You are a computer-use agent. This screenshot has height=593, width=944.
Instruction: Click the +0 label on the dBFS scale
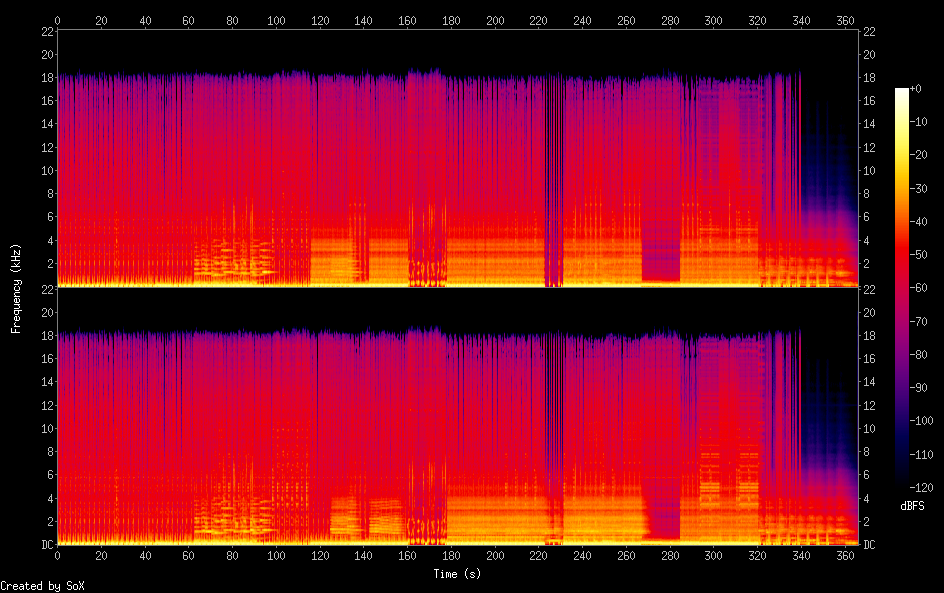click(922, 89)
